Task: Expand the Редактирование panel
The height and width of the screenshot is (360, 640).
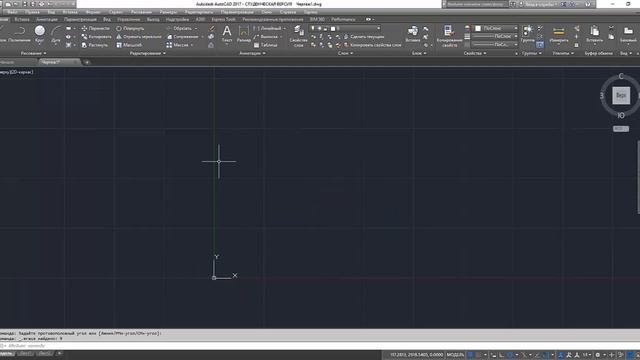Action: [x=148, y=53]
